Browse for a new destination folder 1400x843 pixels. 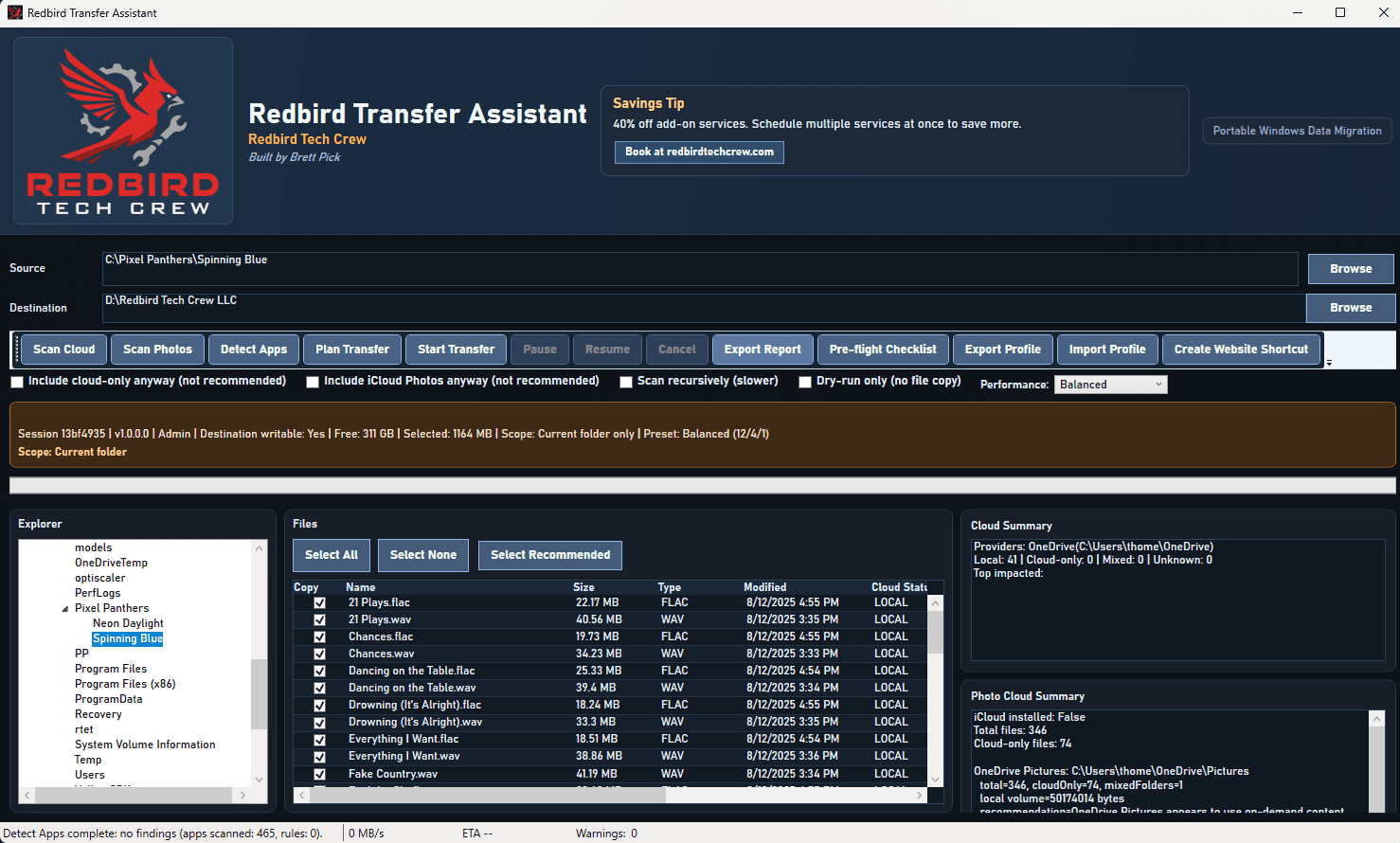1350,307
